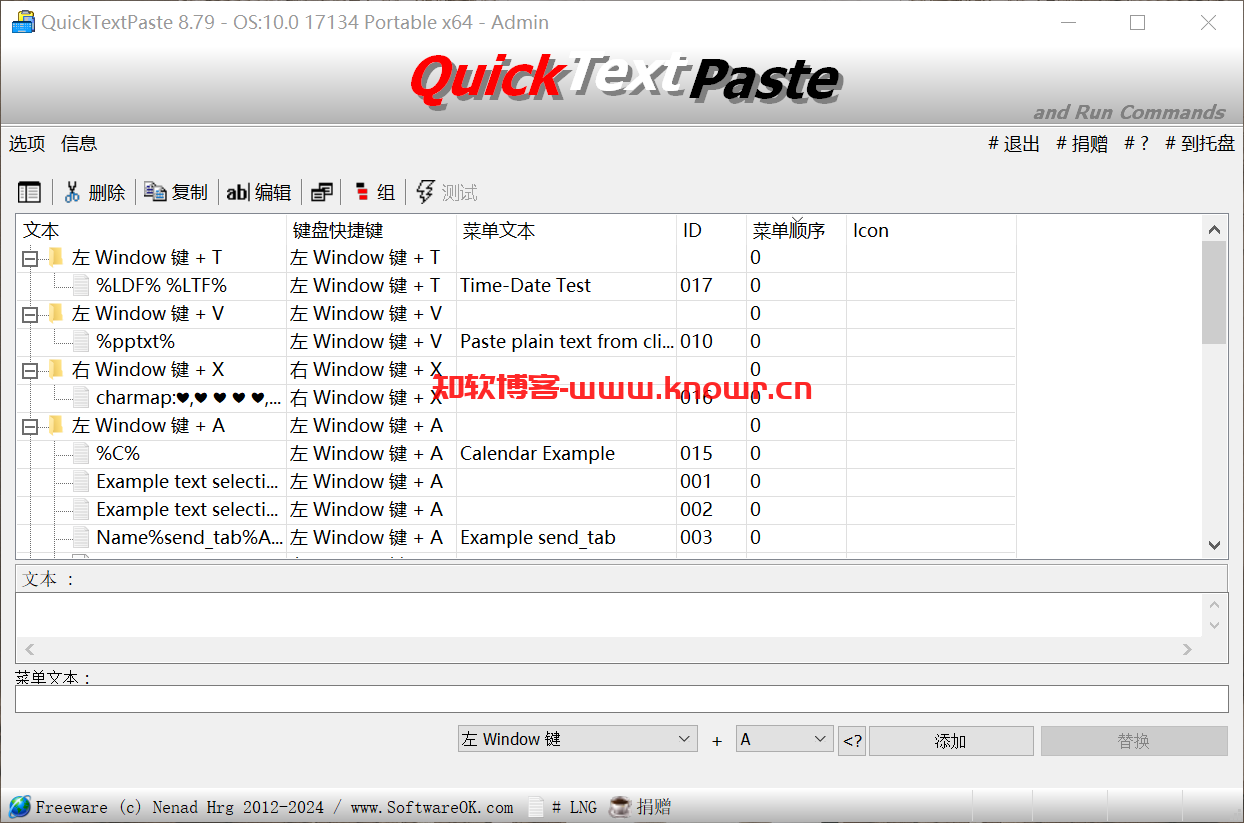Click folder icon of 右 Window 键 + X
This screenshot has width=1244, height=823.
pos(56,369)
